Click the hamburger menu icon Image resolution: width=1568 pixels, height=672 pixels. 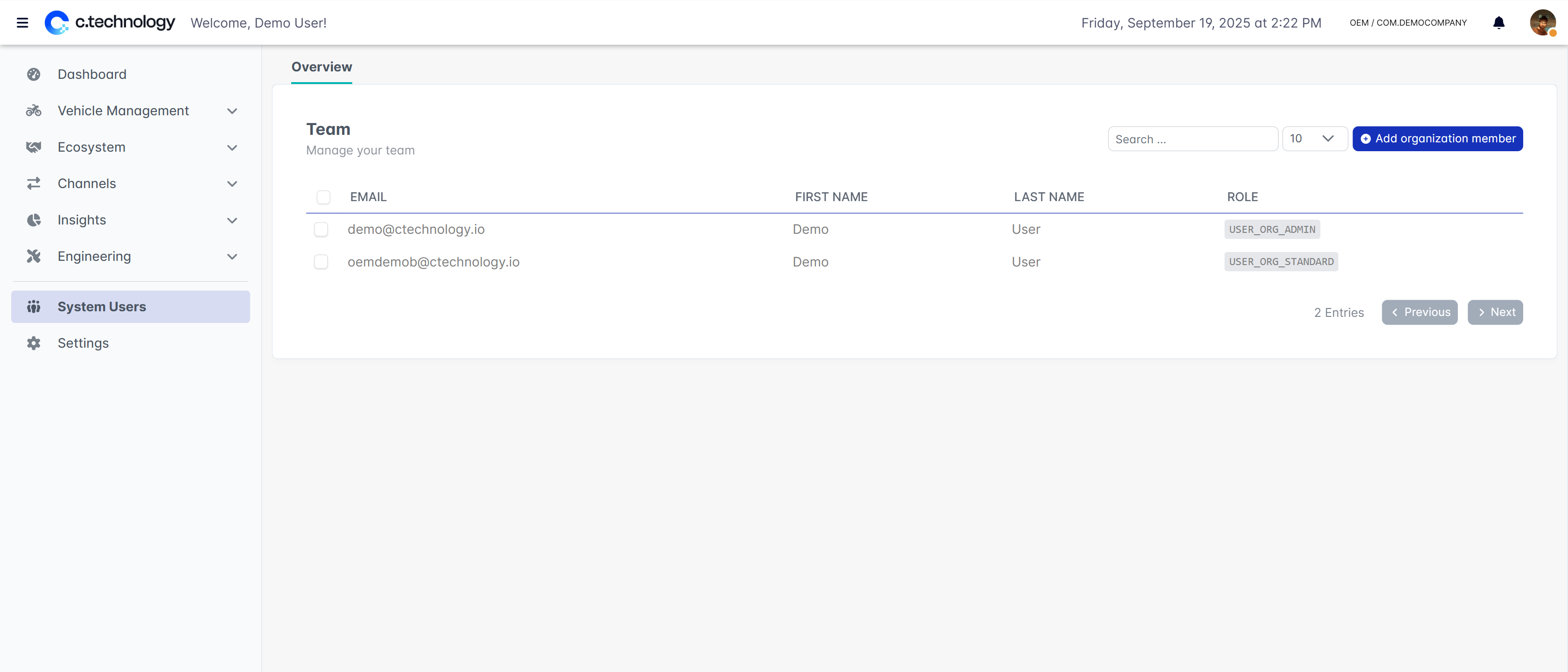tap(22, 22)
